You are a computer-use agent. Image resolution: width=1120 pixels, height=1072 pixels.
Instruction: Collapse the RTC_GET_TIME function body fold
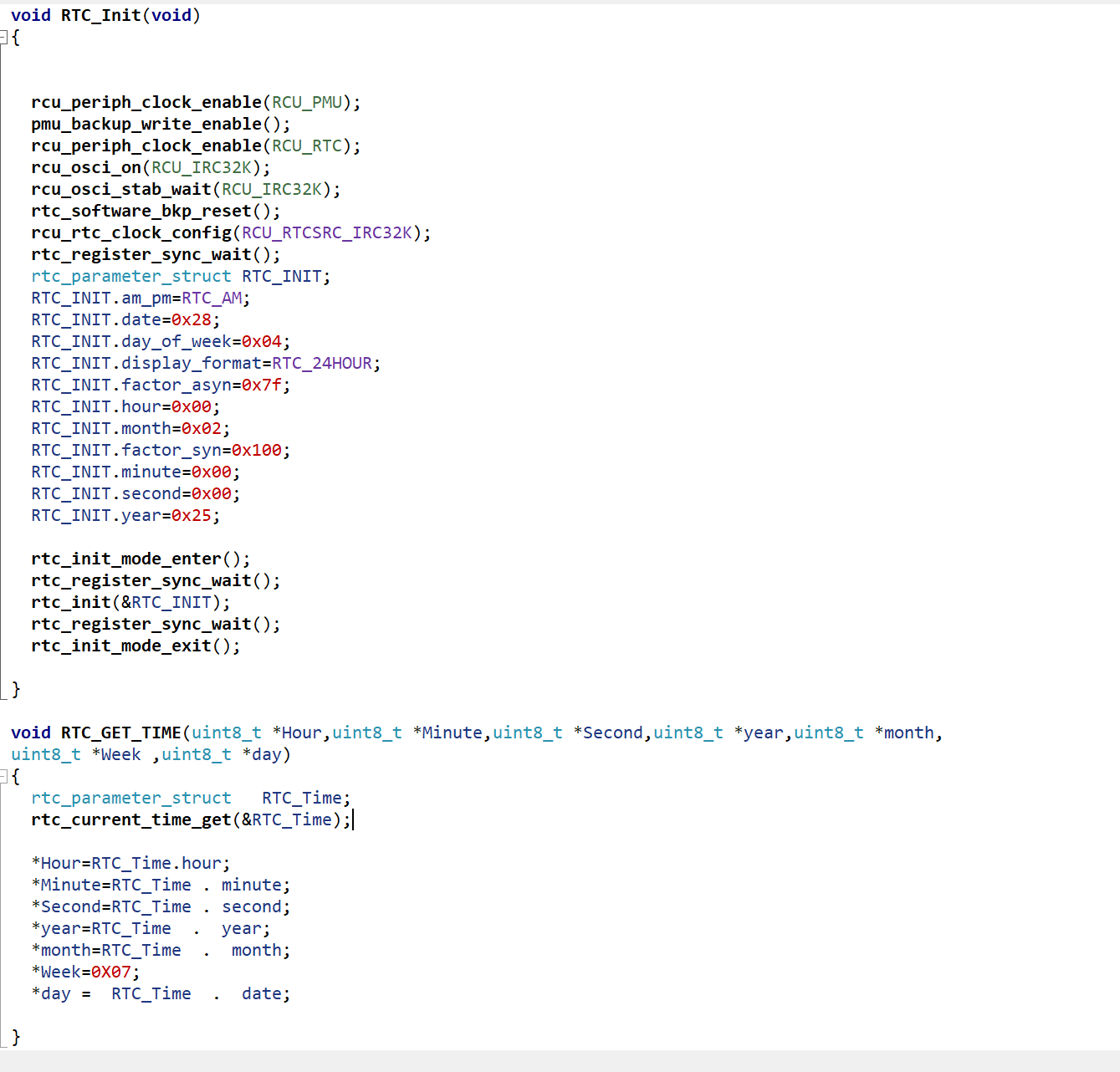[3, 777]
